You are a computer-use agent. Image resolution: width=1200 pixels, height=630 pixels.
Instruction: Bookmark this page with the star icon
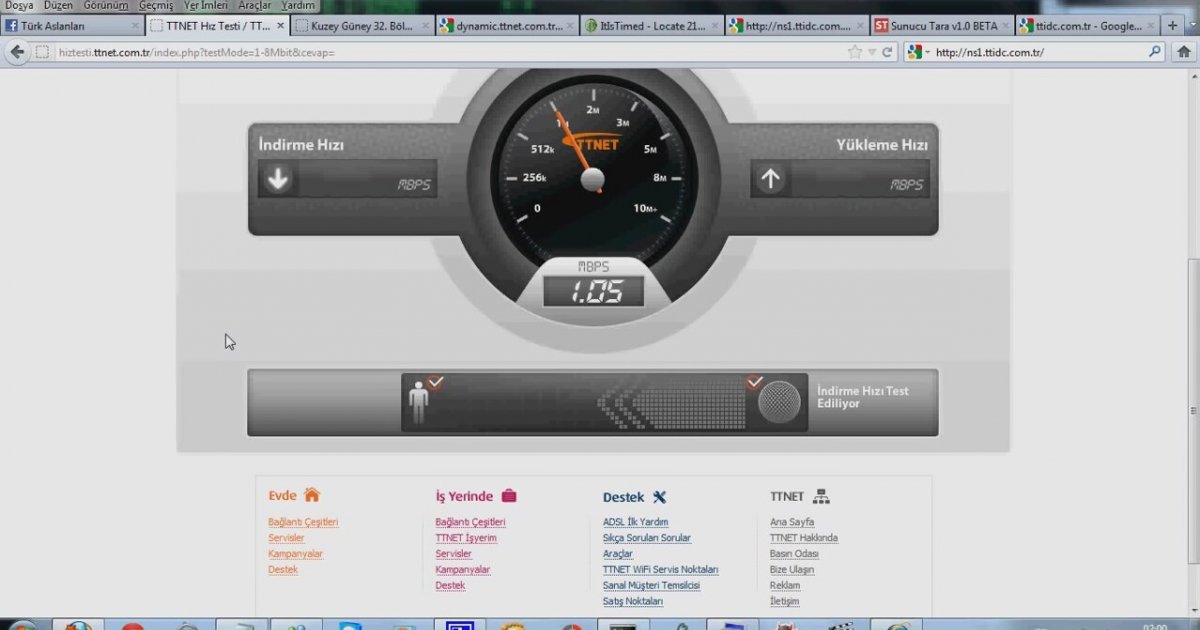coord(854,52)
